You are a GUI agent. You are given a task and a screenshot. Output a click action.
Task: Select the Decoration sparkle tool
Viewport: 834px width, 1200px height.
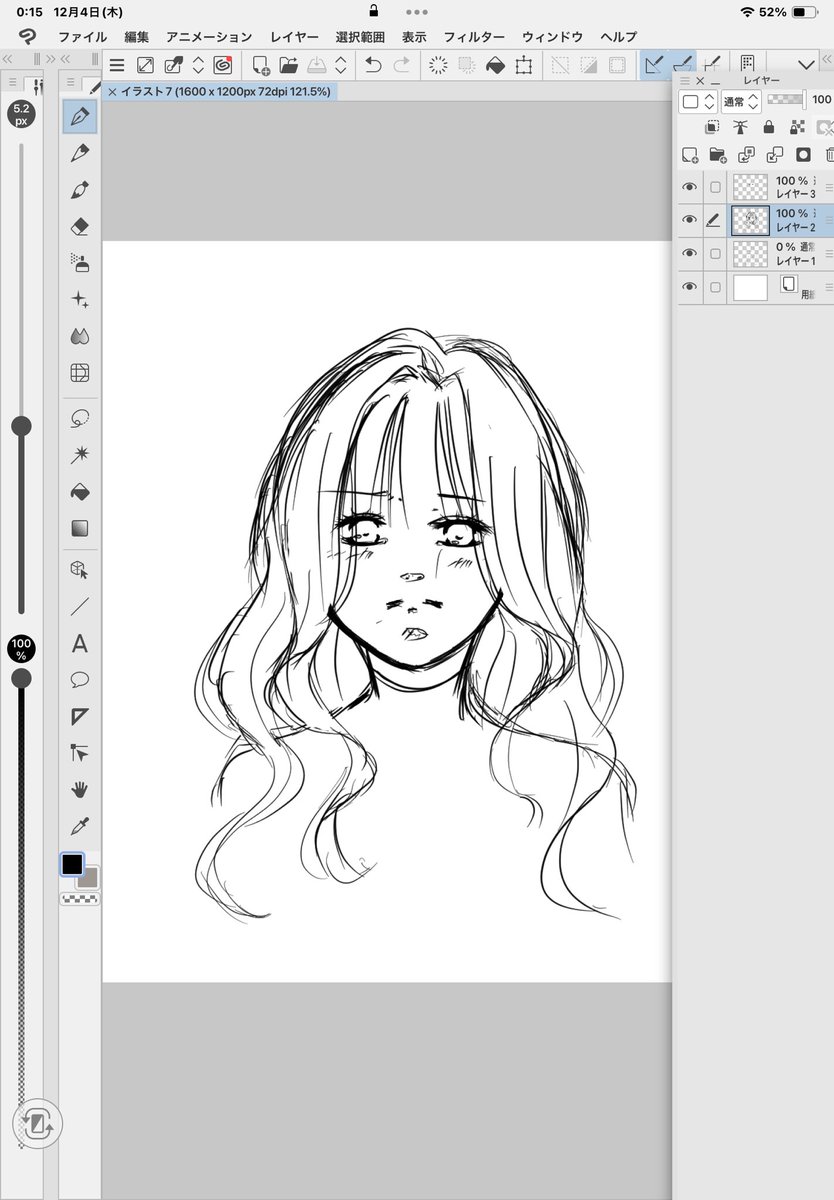80,299
